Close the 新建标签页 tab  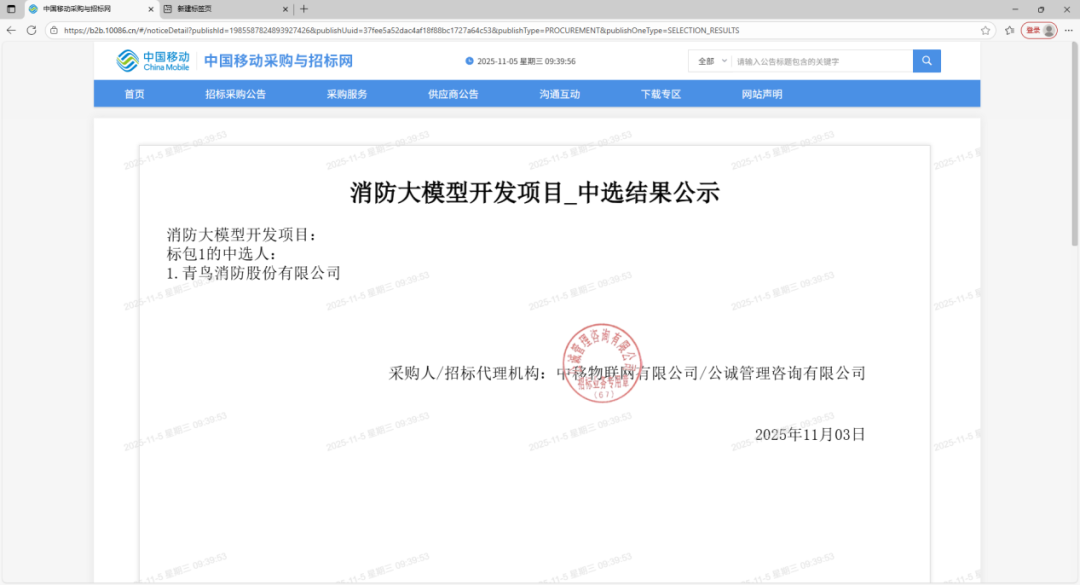pyautogui.click(x=285, y=9)
